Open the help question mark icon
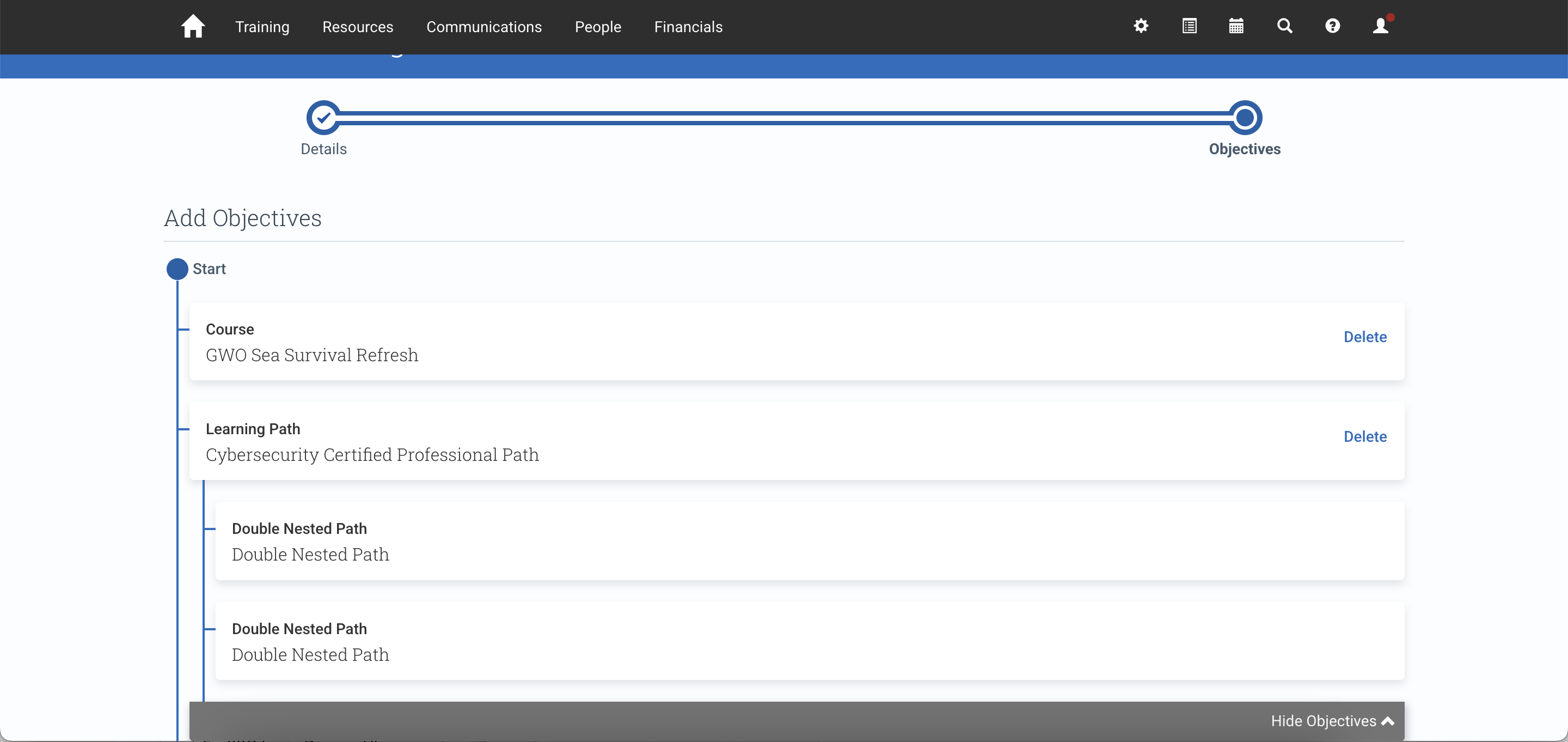The width and height of the screenshot is (1568, 742). coord(1332,26)
